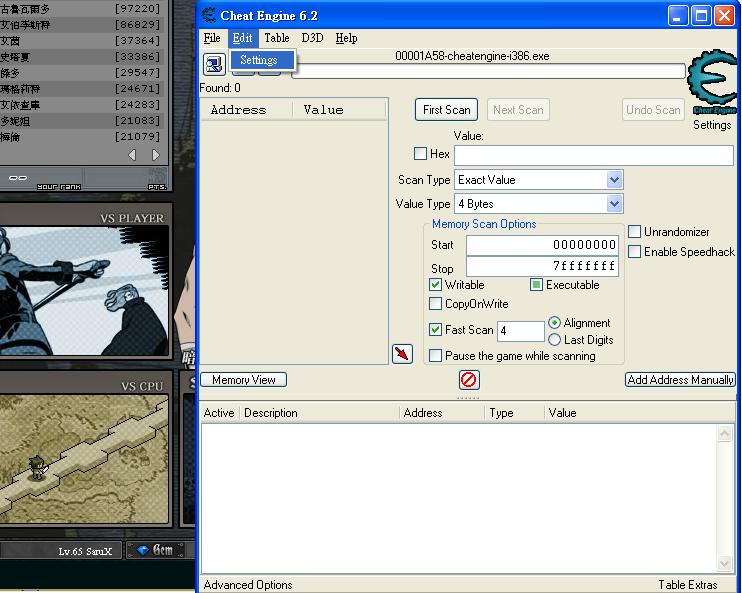Toggle the Unrandomizer checkbox
The height and width of the screenshot is (593, 742).
[x=635, y=232]
